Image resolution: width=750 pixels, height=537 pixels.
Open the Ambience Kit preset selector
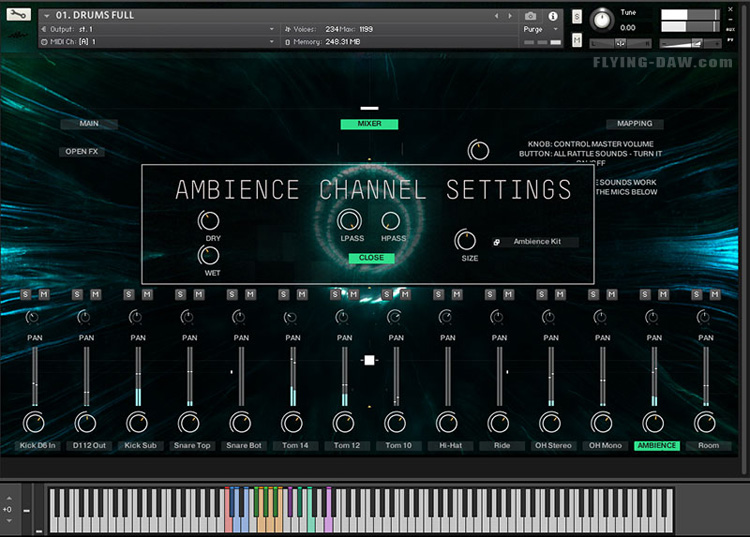pyautogui.click(x=536, y=242)
